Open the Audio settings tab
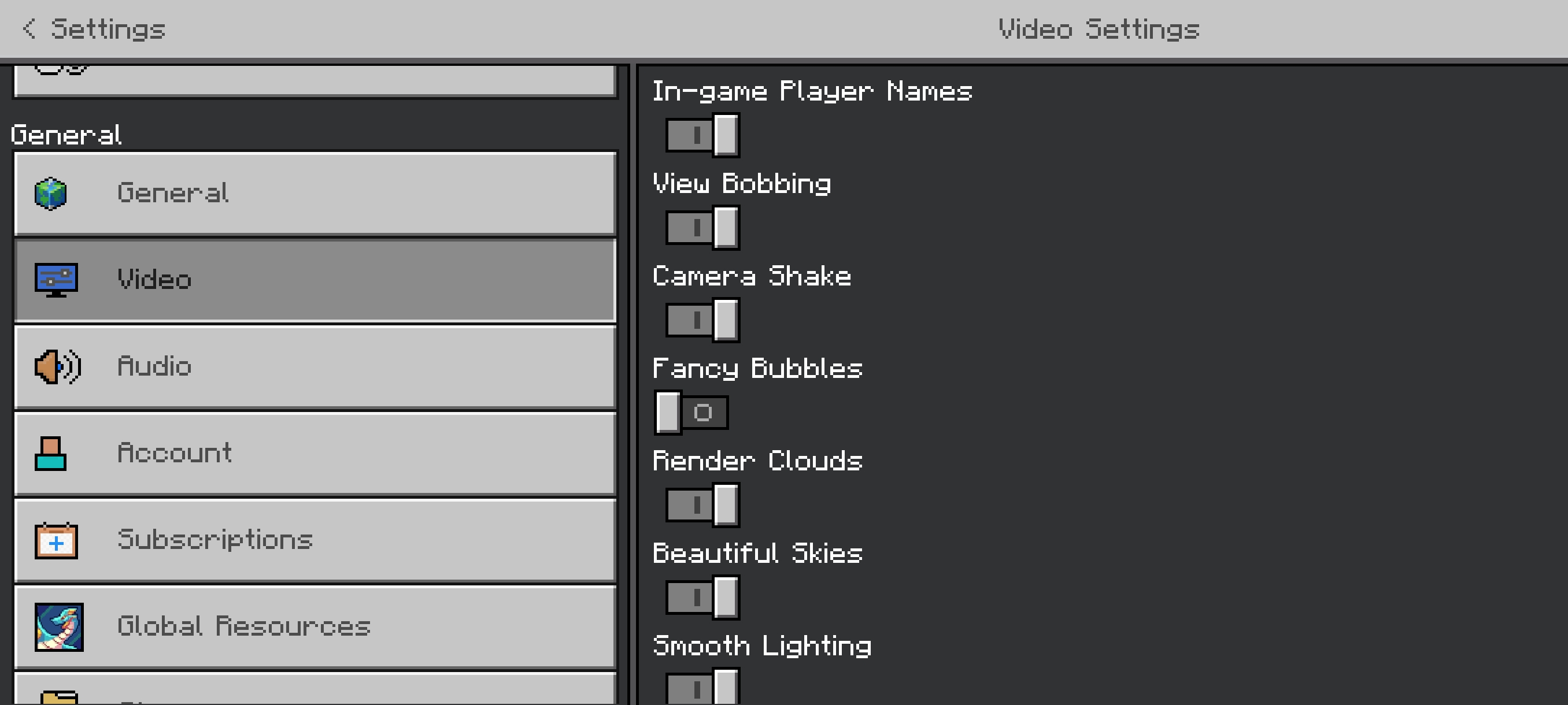This screenshot has height=705, width=1568. tap(315, 367)
